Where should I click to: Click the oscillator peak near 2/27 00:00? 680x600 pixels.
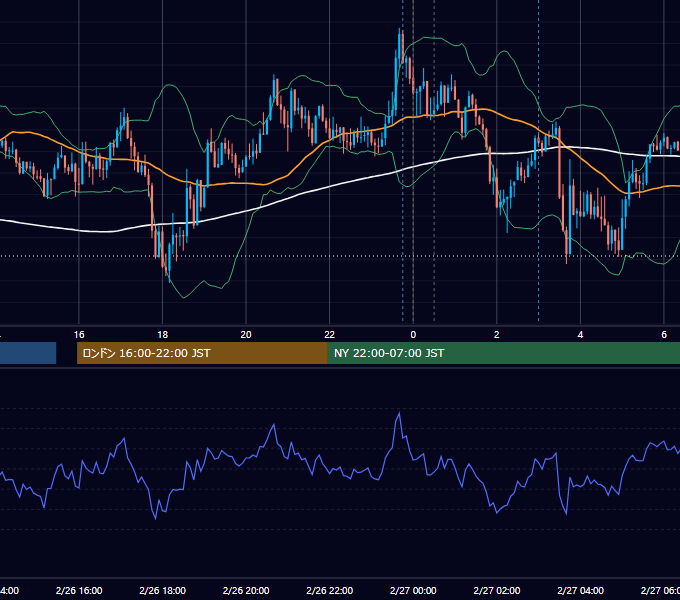(x=399, y=414)
